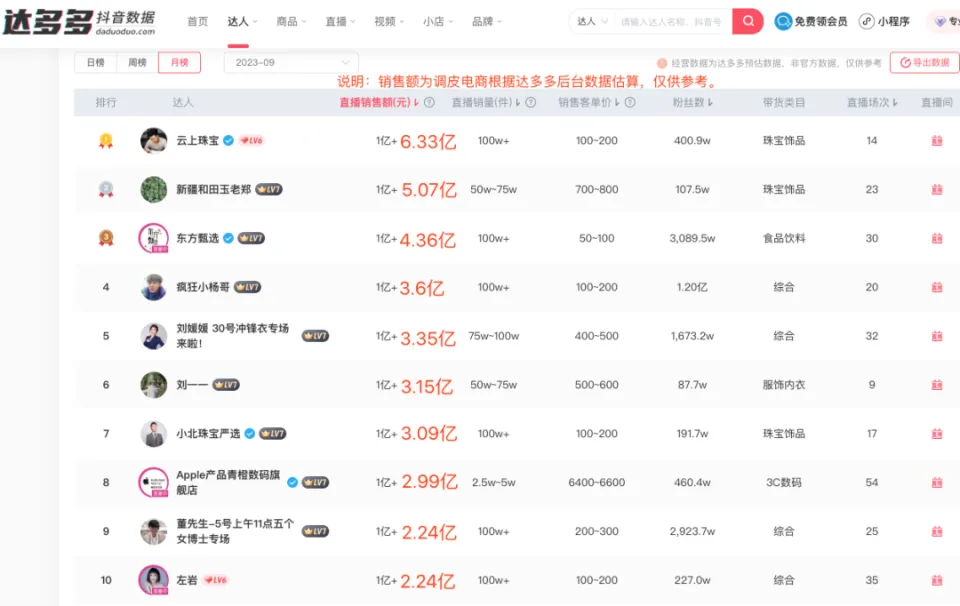Switch to the 日榜 daily ranking tab
This screenshot has width=960, height=606.
[95, 61]
